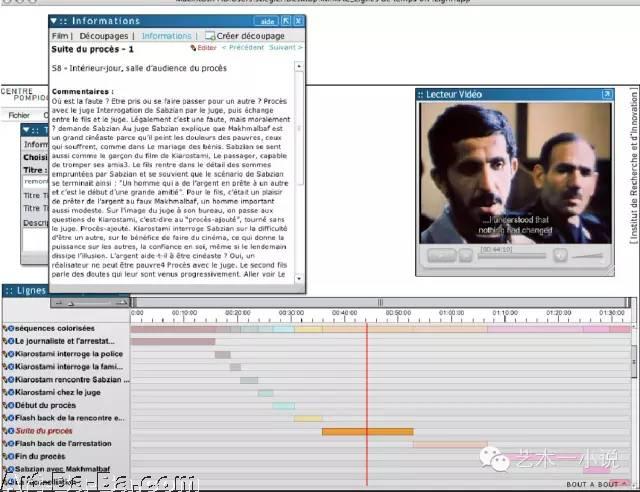Click the 'Suite du procès' line label
This screenshot has height=492, width=640.
(x=44, y=431)
